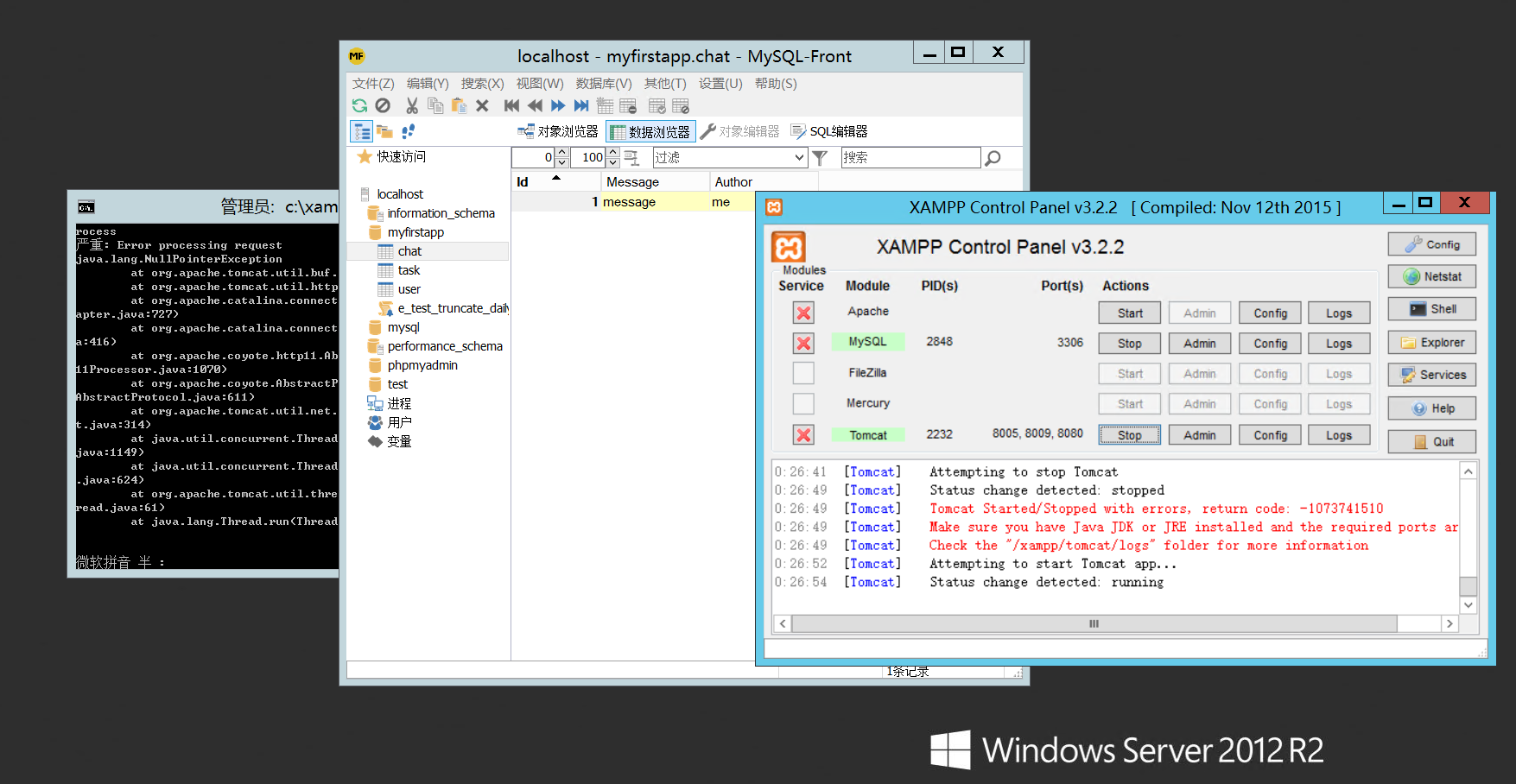The image size is (1516, 784).
Task: Launch Shell from XAMPP panel
Action: pos(1432,309)
